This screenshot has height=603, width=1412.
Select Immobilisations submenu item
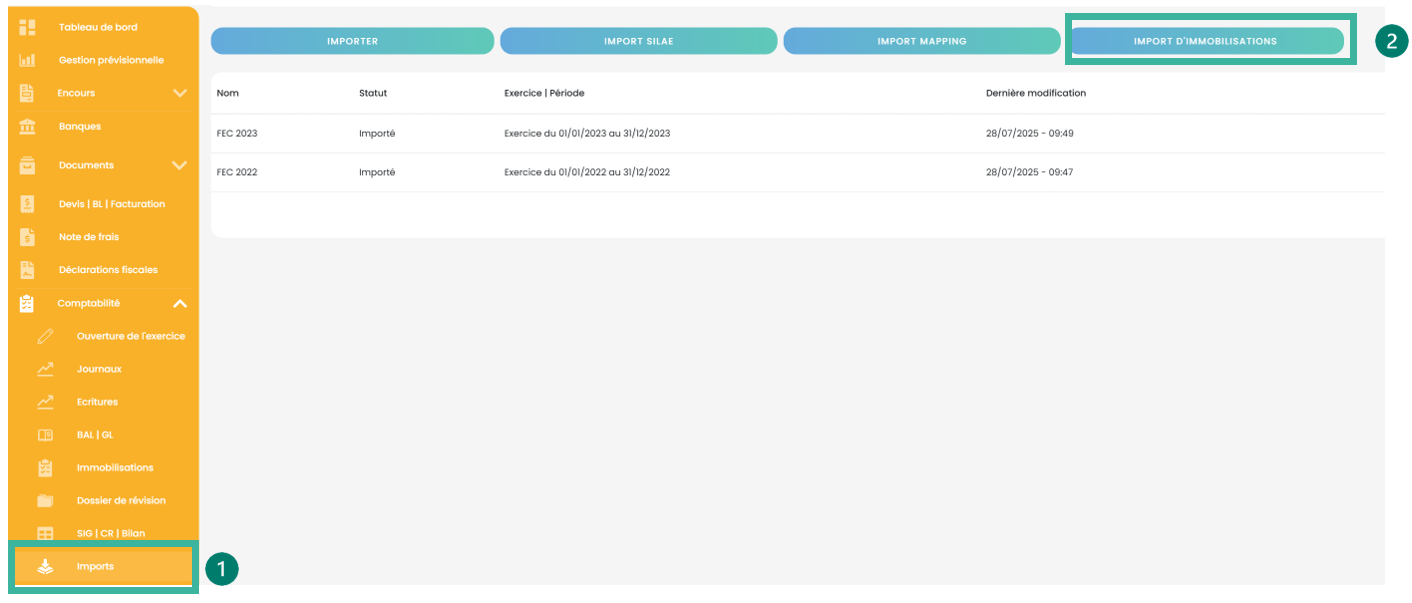(x=115, y=468)
